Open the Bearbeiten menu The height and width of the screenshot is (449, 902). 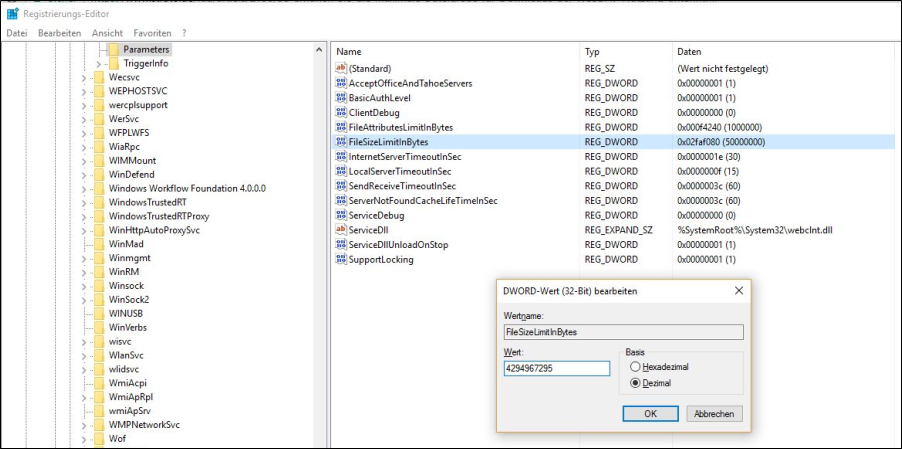click(x=60, y=33)
